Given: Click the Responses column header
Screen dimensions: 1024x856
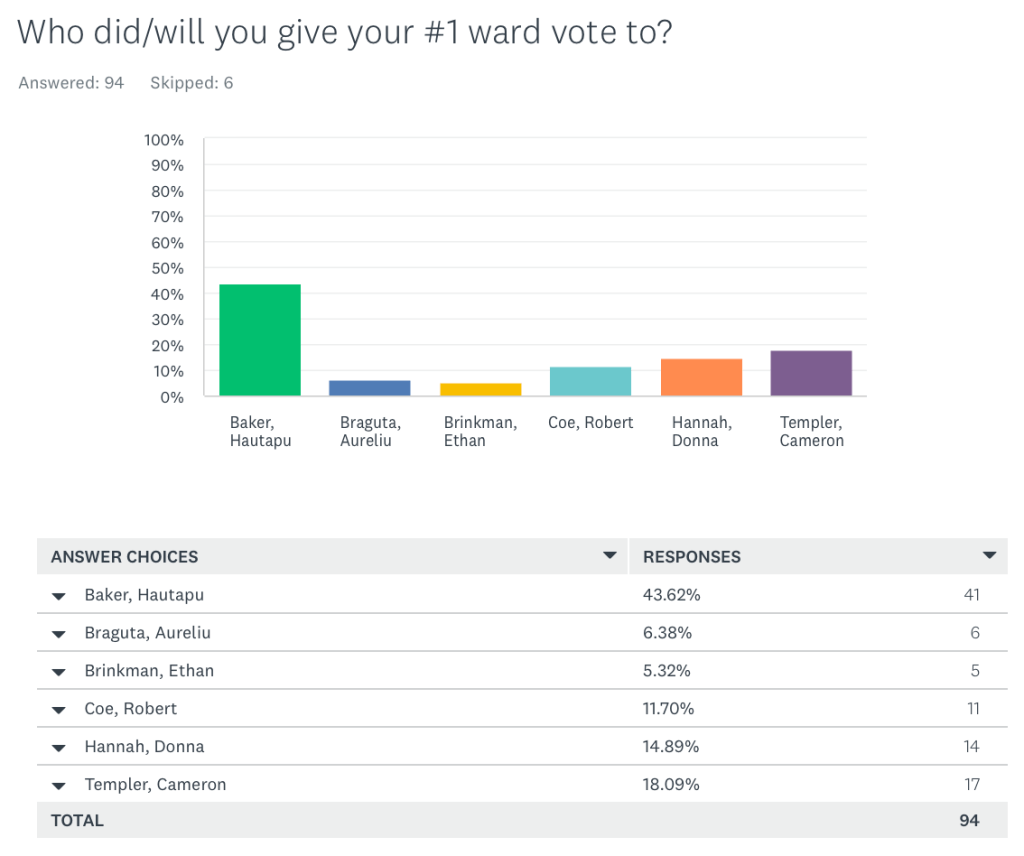Looking at the screenshot, I should 691,556.
